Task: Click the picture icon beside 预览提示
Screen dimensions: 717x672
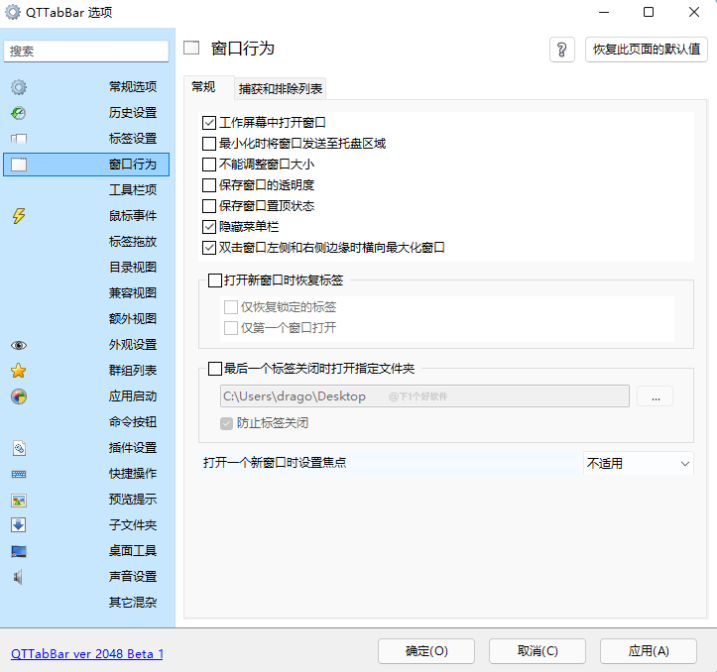Action: [x=19, y=500]
